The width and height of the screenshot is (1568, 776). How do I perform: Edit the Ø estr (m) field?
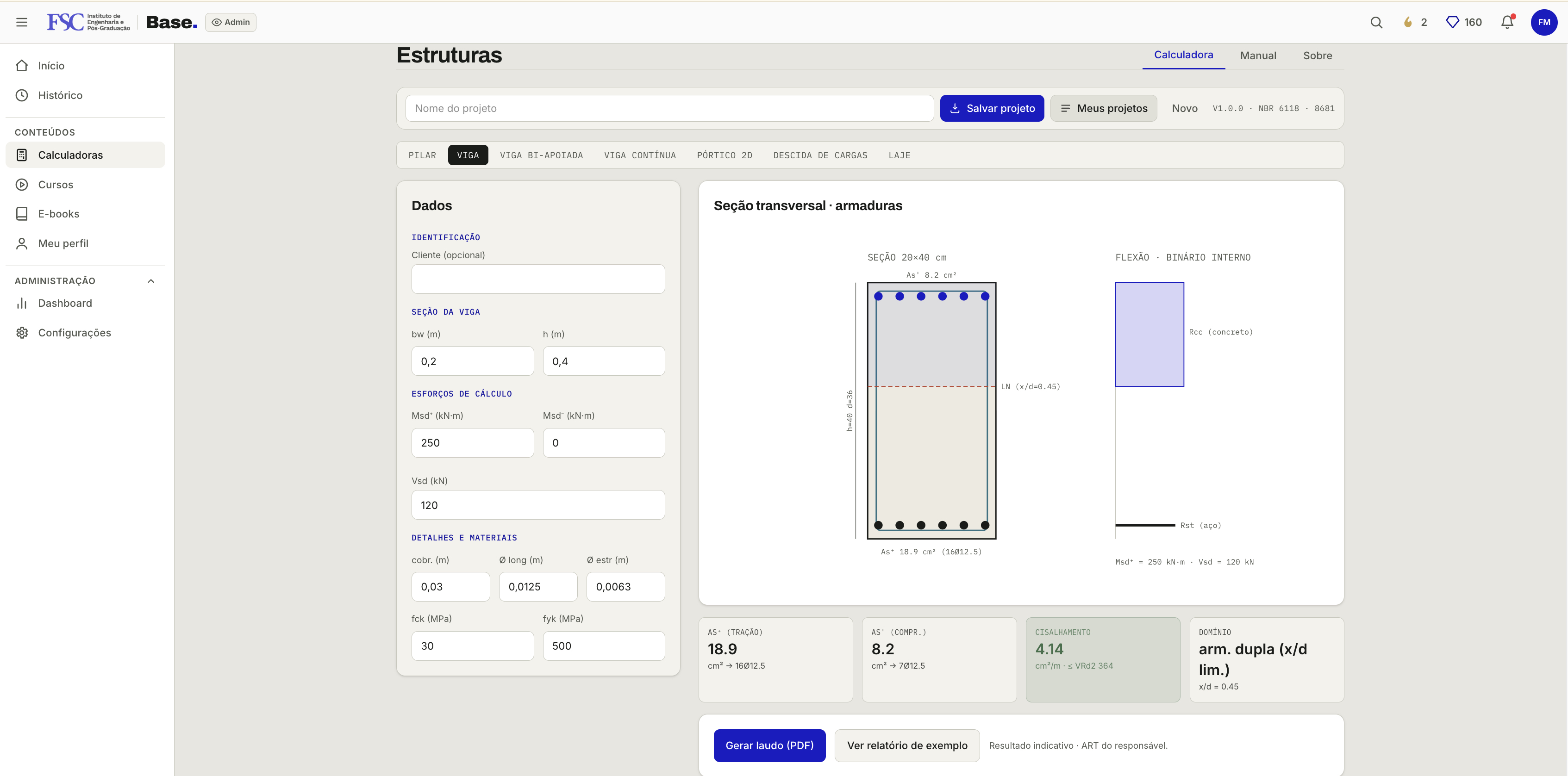(626, 587)
